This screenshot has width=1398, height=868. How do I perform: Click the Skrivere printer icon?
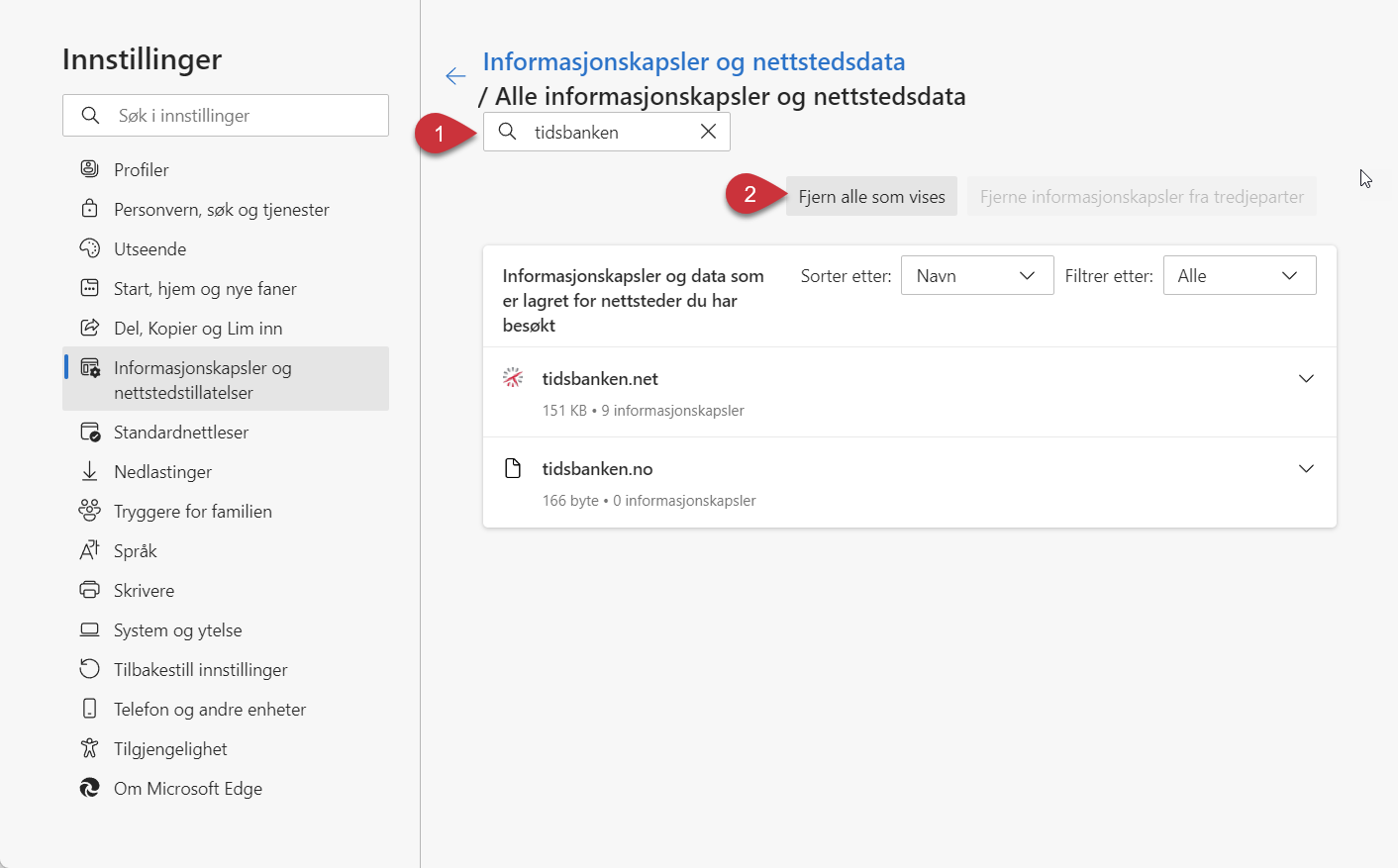coord(89,590)
